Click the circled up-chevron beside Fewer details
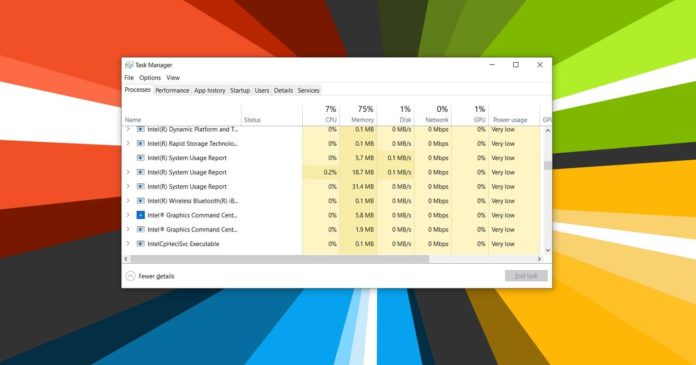Viewport: 696px width, 365px height. tap(130, 276)
